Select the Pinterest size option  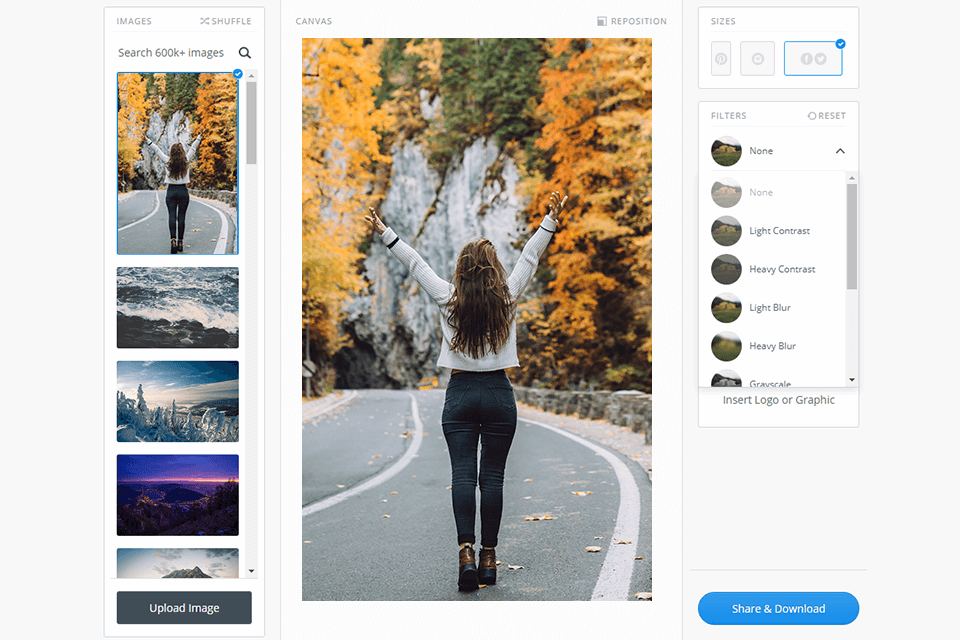721,59
